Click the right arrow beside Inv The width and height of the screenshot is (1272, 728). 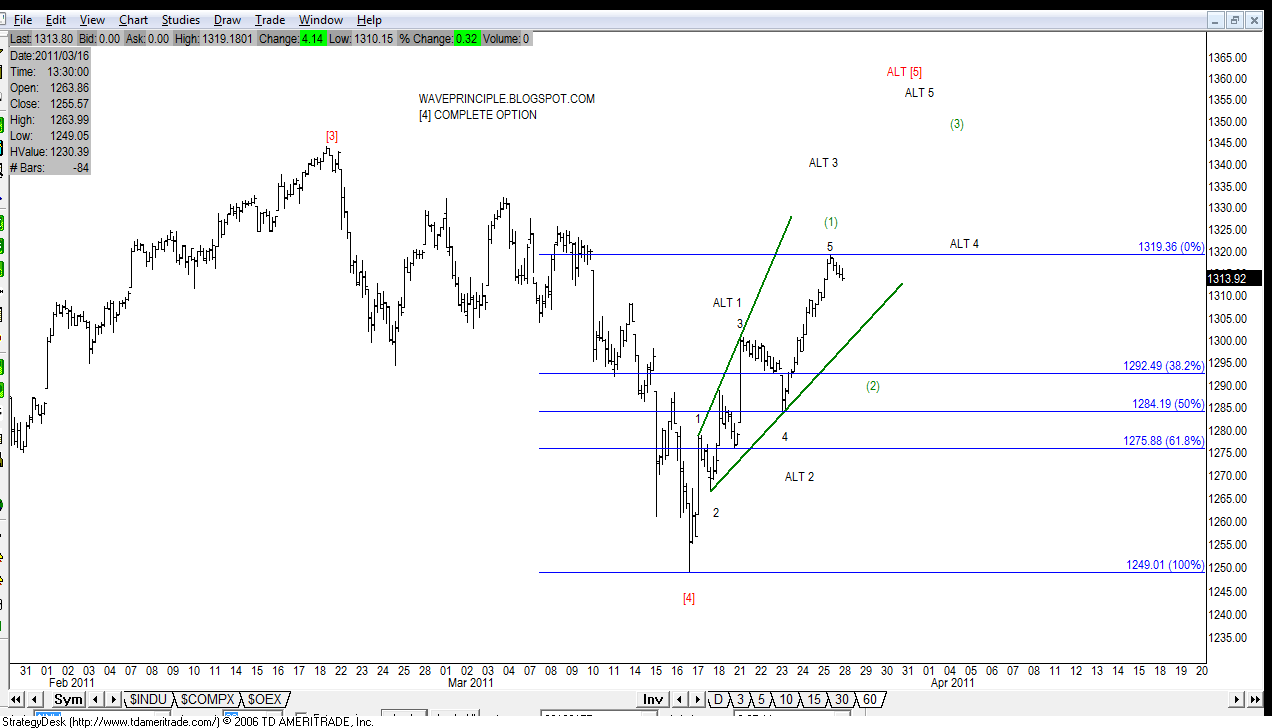698,699
